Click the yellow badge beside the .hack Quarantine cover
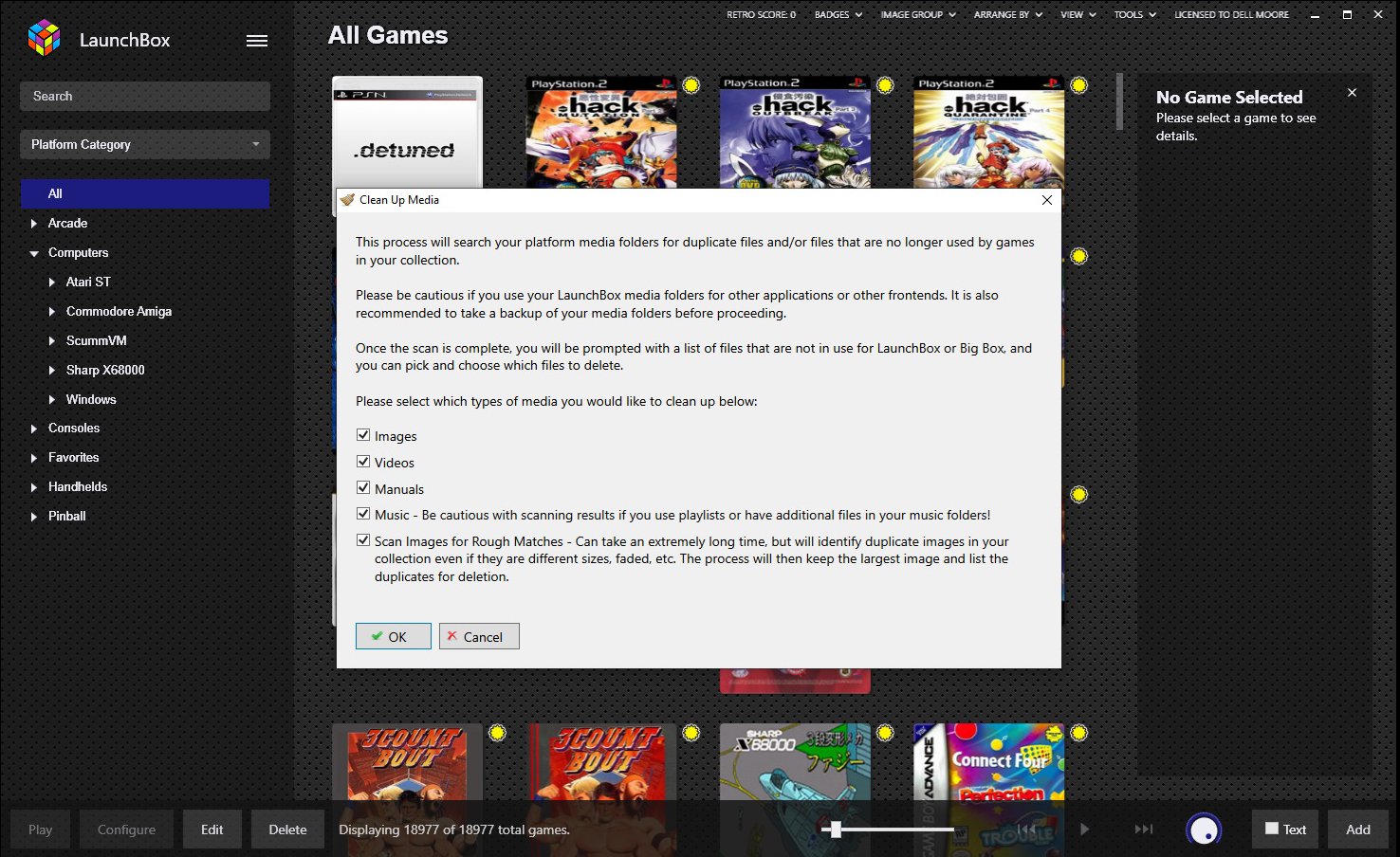The height and width of the screenshot is (857, 1400). click(1078, 85)
